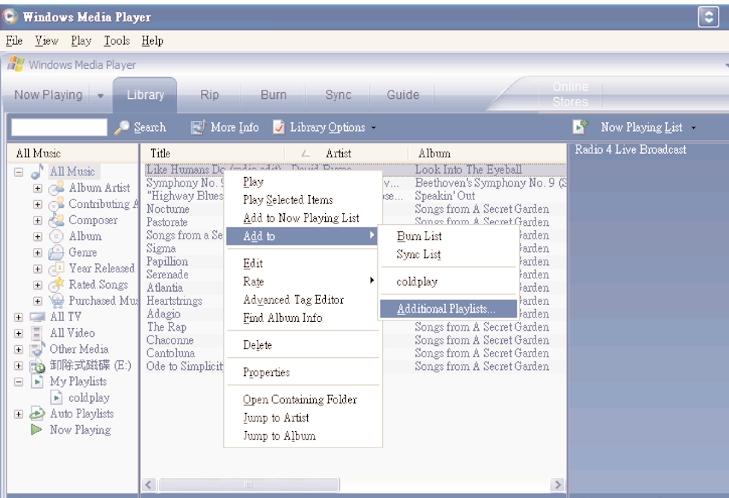
Task: Click the Year Released icon
Action: click(x=57, y=269)
